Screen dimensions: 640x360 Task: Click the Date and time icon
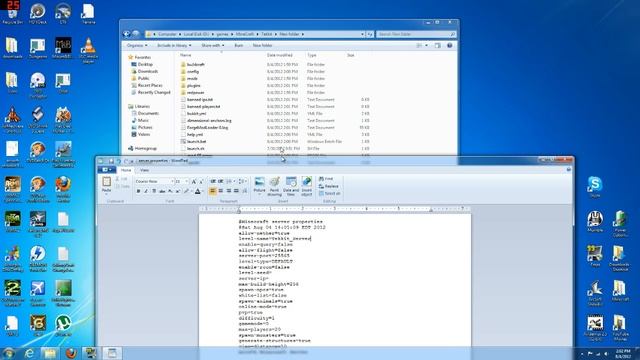point(291,186)
